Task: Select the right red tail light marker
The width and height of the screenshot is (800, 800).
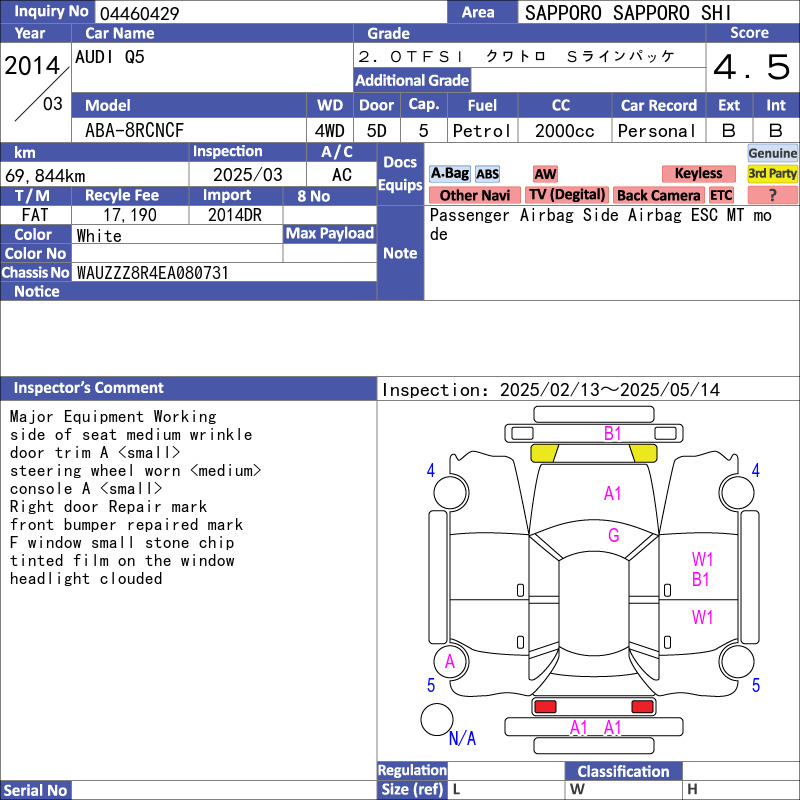Action: [642, 707]
